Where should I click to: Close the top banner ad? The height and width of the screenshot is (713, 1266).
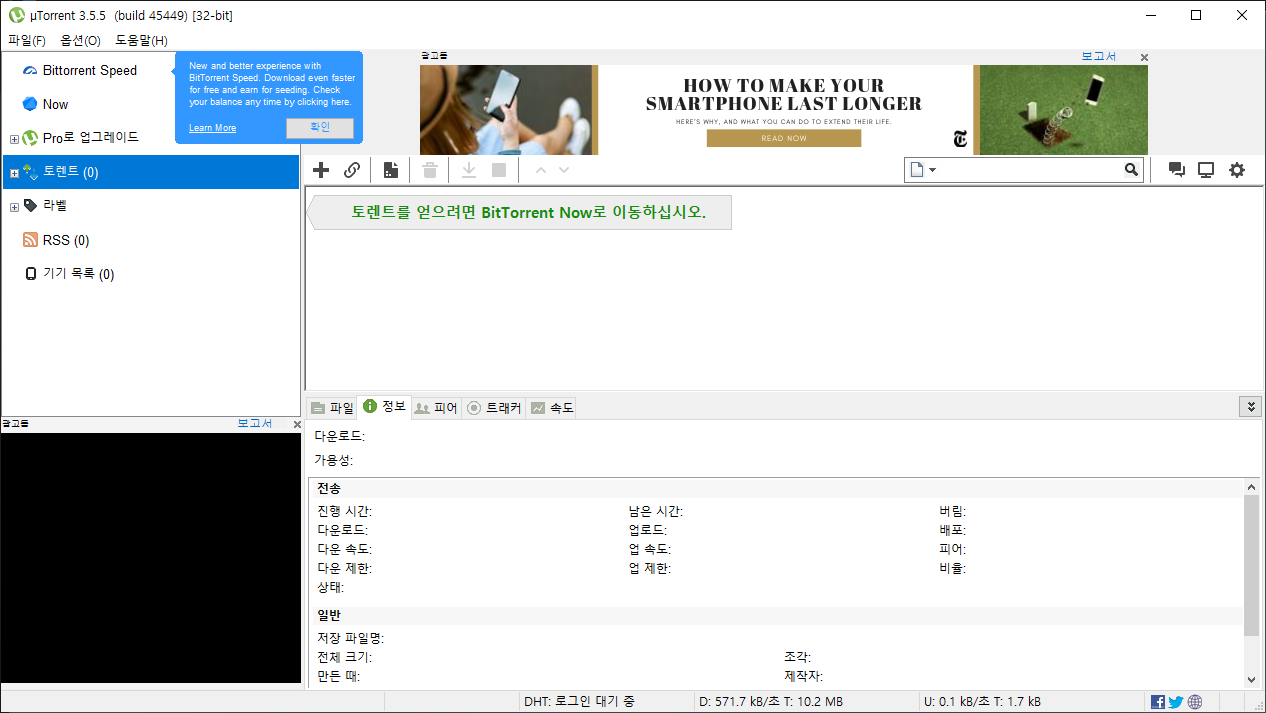click(x=1144, y=58)
